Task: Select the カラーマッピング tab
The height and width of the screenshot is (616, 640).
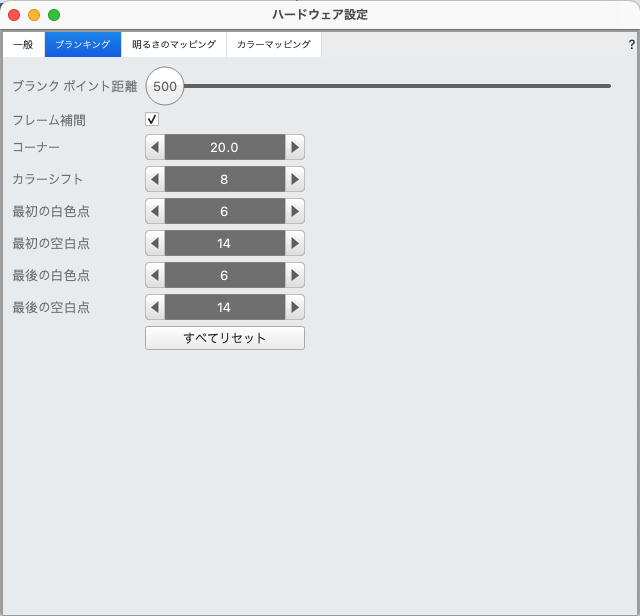Action: (x=273, y=45)
